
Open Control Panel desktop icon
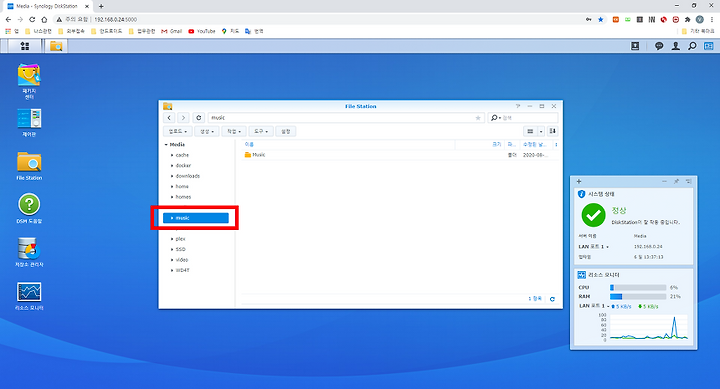pos(29,123)
